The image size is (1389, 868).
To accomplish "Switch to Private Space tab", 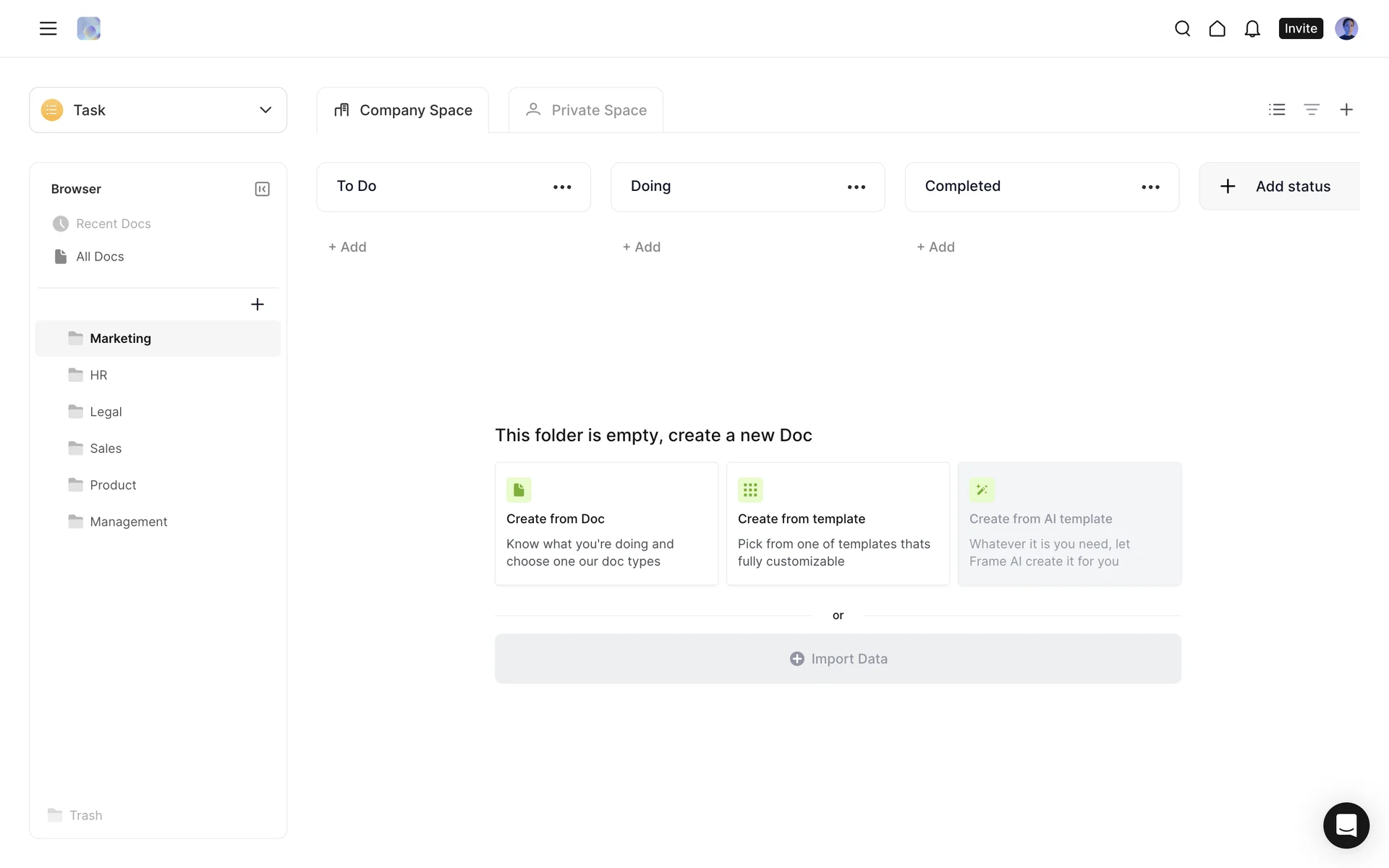I will click(586, 110).
